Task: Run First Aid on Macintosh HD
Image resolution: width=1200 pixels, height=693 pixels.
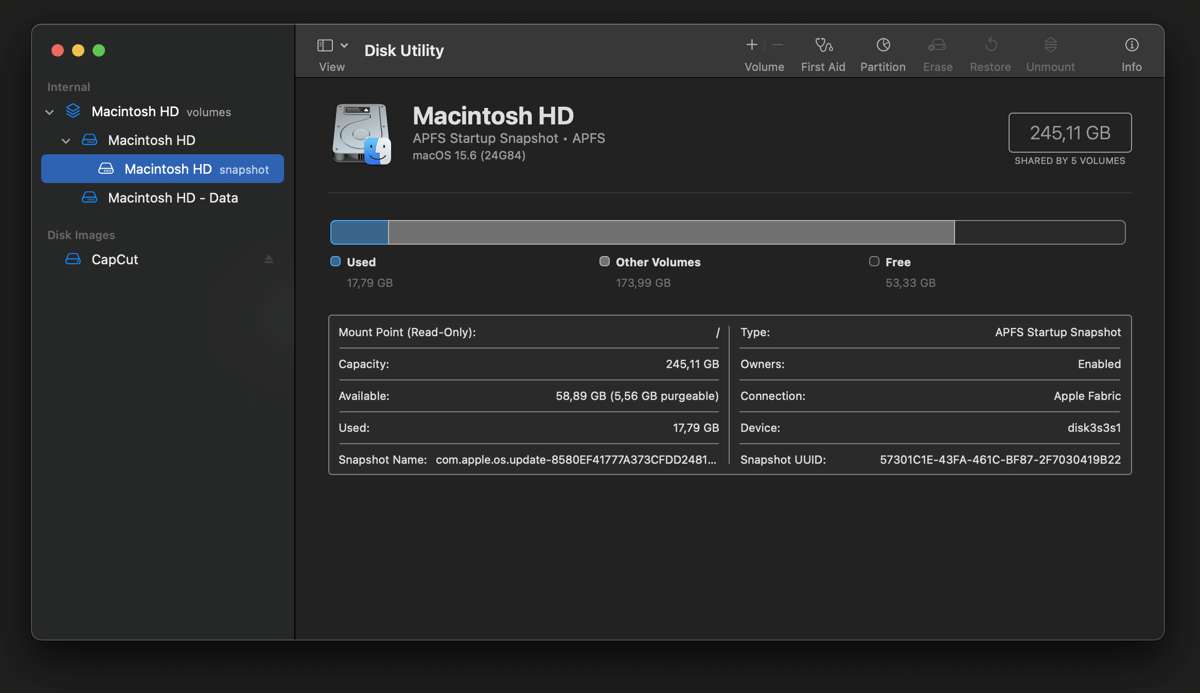Action: [x=823, y=50]
